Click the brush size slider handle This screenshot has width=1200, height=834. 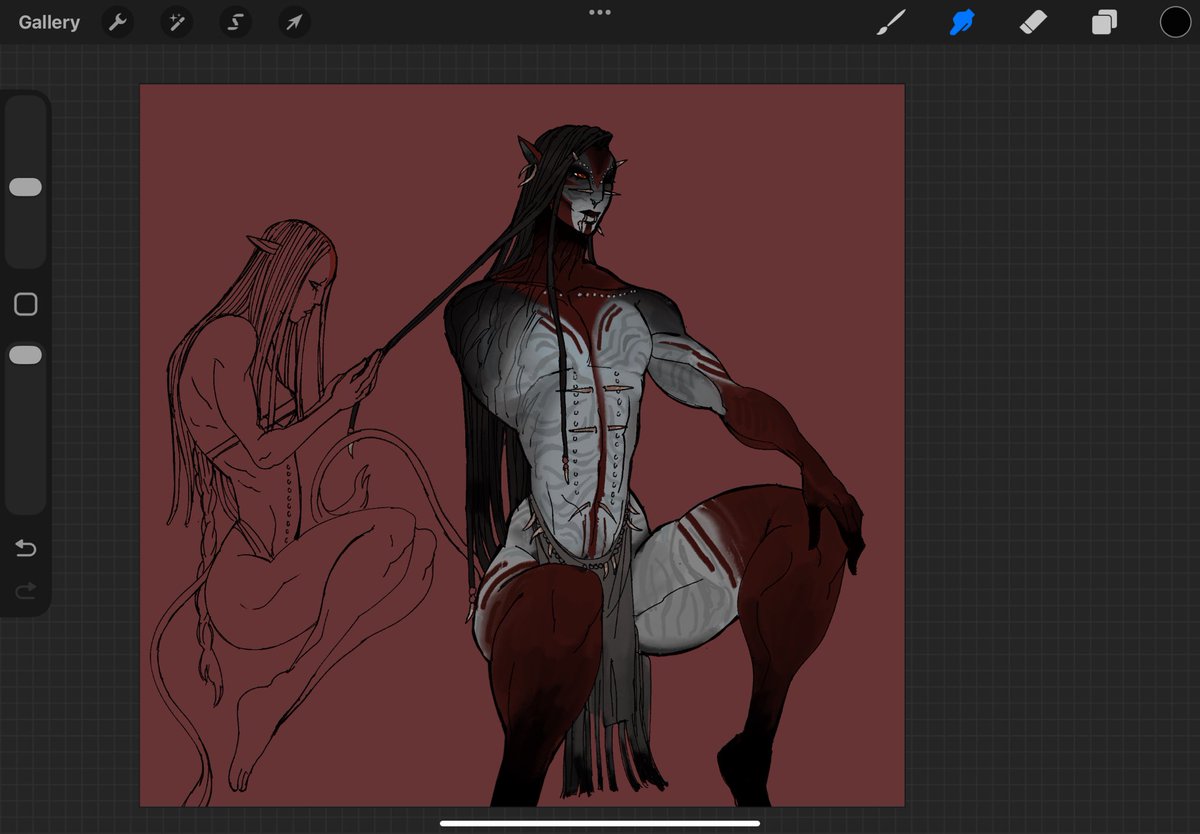coord(25,187)
